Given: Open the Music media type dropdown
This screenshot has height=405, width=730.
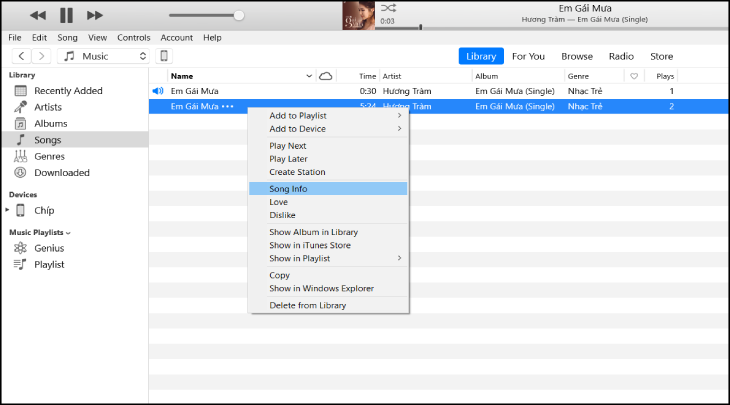Looking at the screenshot, I should coord(103,56).
